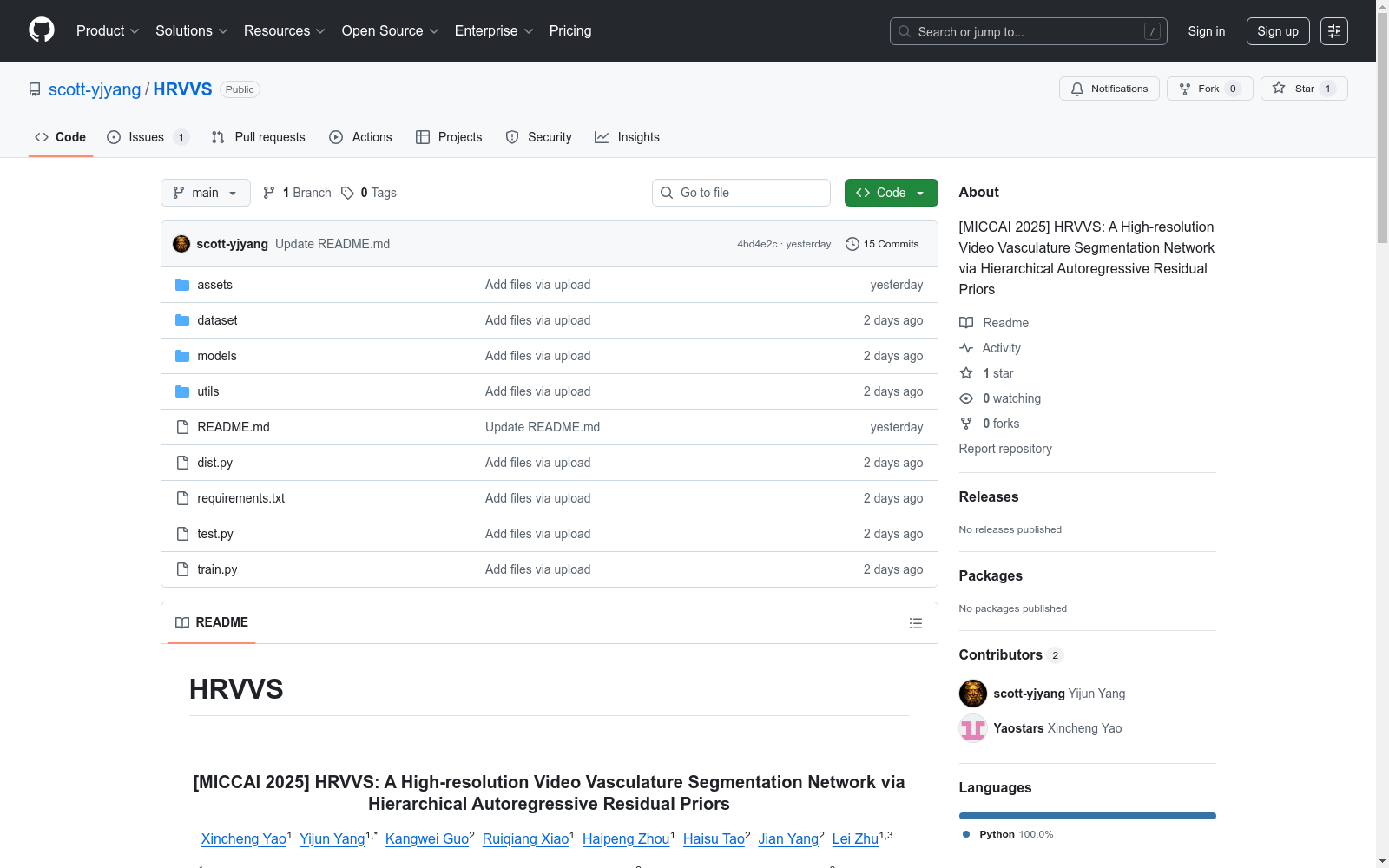Open the train.py file

click(217, 569)
